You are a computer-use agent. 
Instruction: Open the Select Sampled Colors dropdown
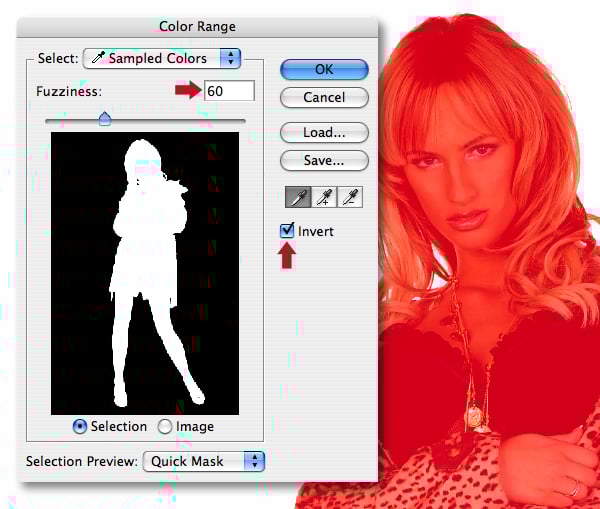(x=161, y=59)
